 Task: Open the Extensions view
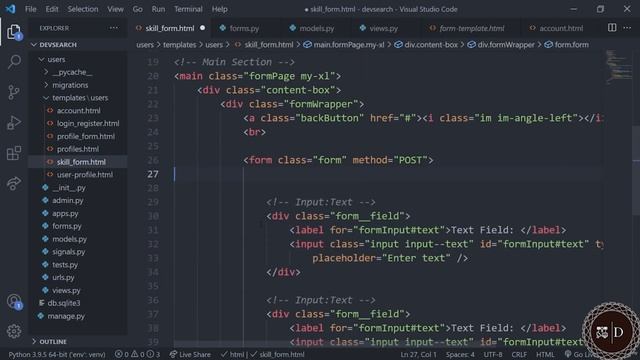(14, 153)
